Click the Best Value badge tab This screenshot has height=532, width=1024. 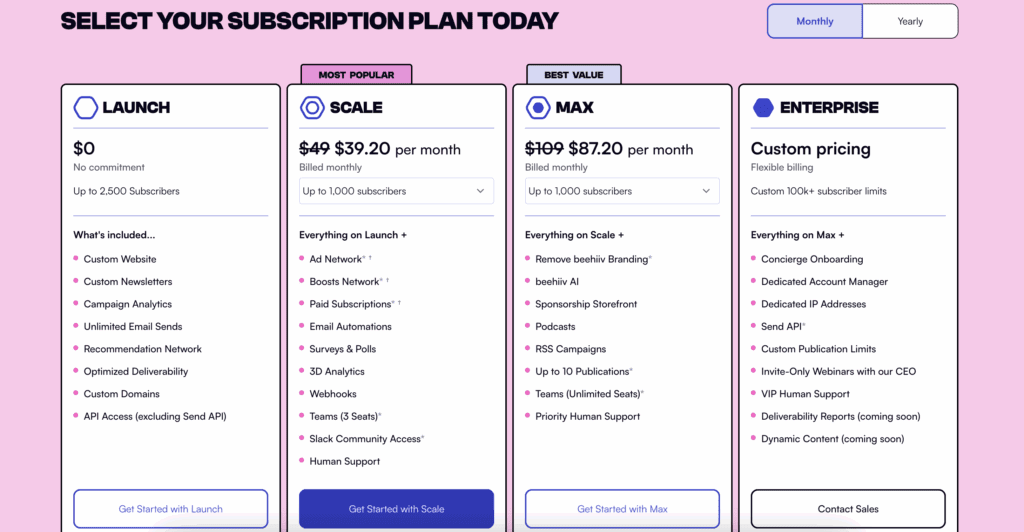tap(574, 74)
